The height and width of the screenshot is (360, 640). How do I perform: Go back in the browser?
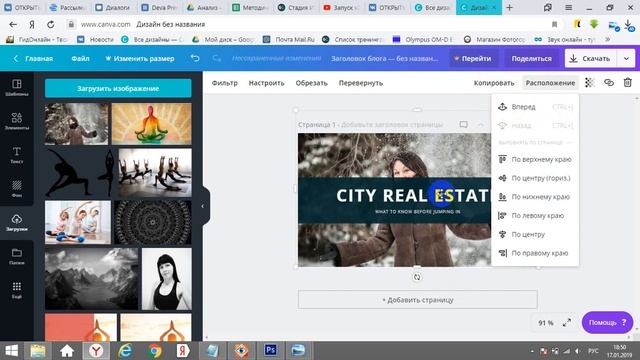click(13, 24)
